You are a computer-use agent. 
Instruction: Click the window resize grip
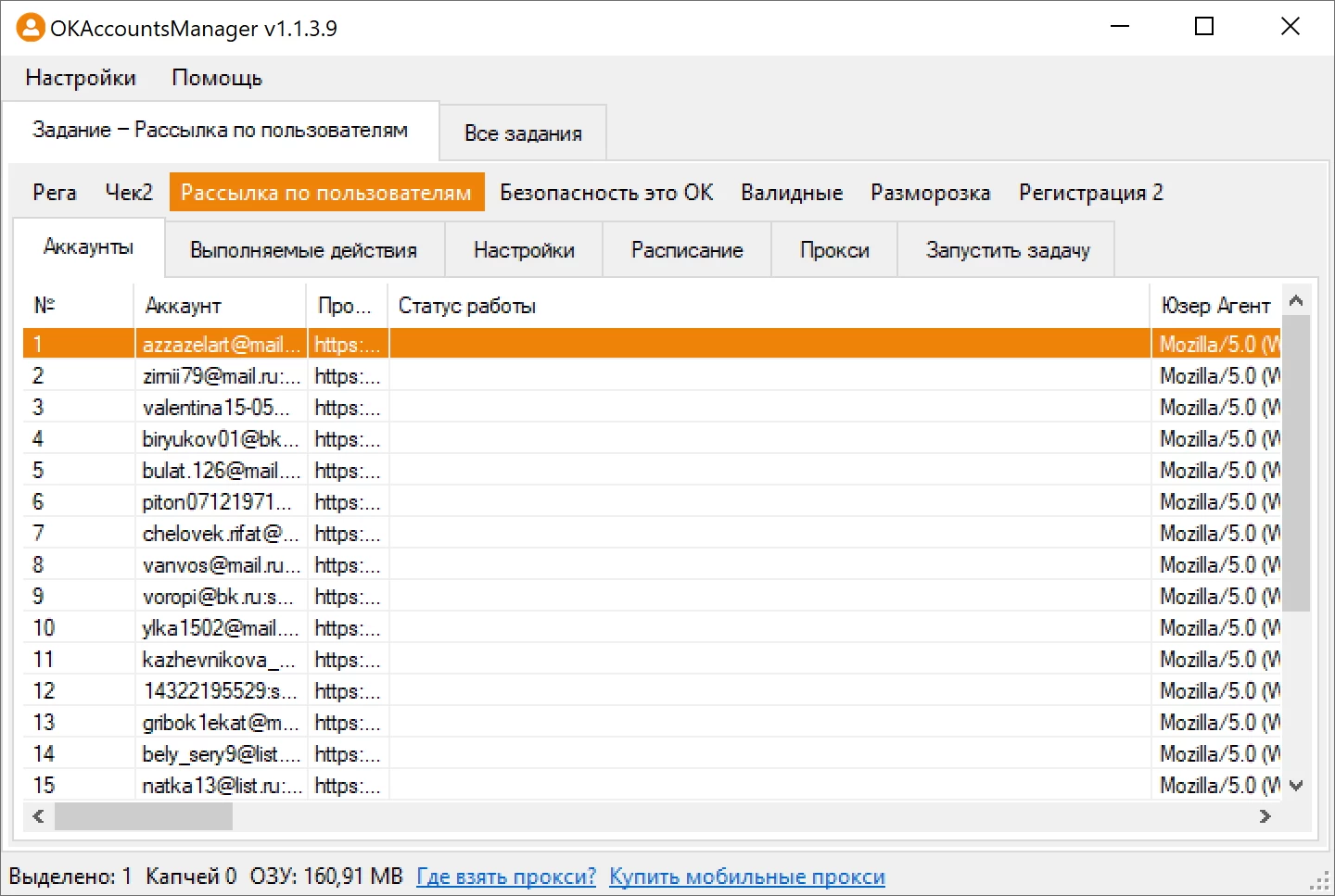[x=1320, y=881]
